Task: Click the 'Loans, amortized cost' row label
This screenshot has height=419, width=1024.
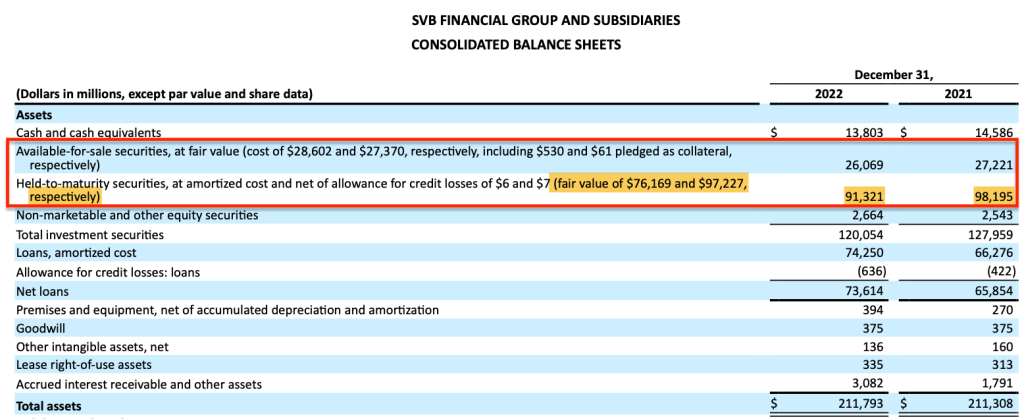Action: 77,254
